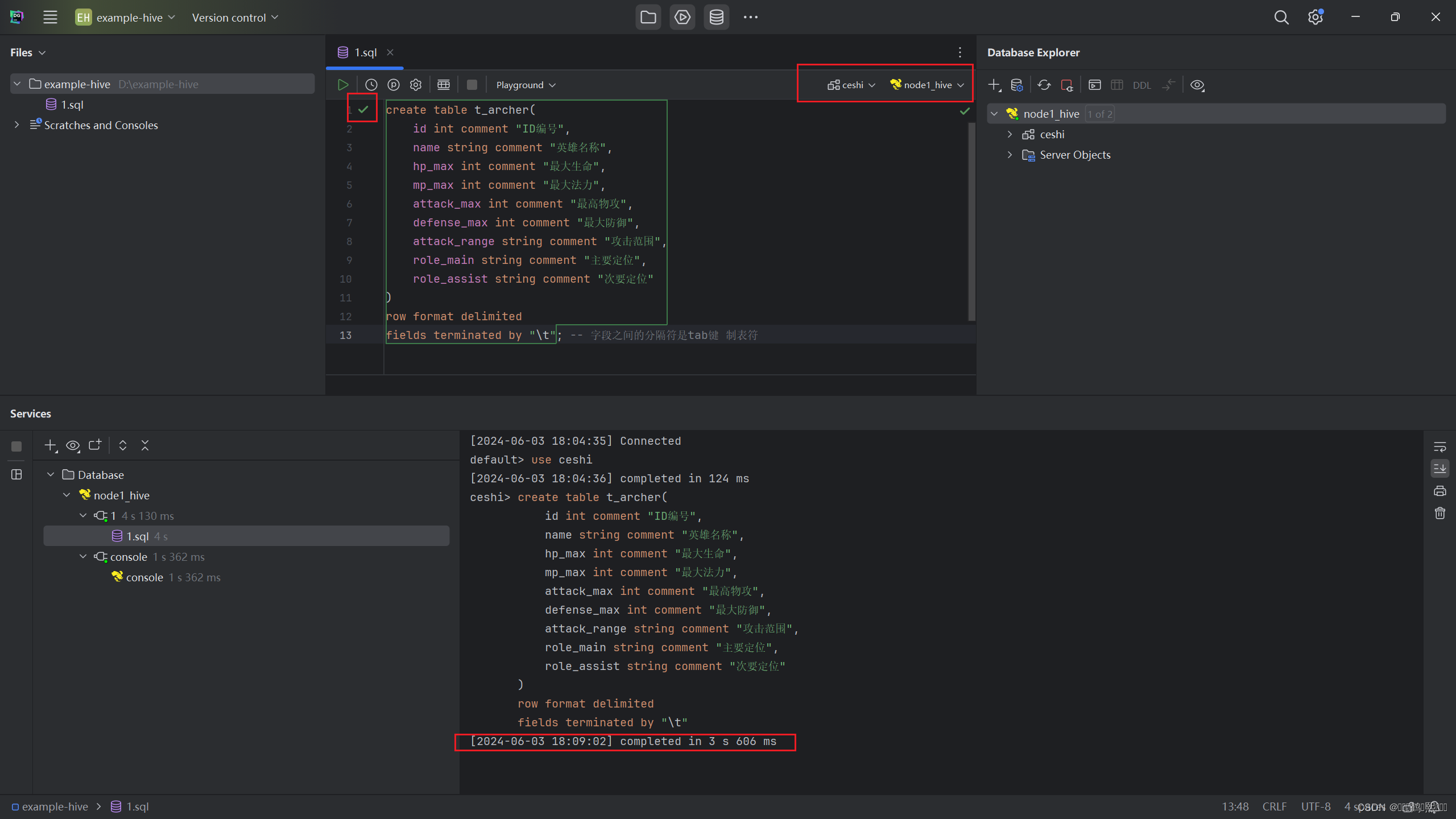The height and width of the screenshot is (819, 1456).
Task: Expand the Server Objects tree node
Action: (x=1010, y=155)
